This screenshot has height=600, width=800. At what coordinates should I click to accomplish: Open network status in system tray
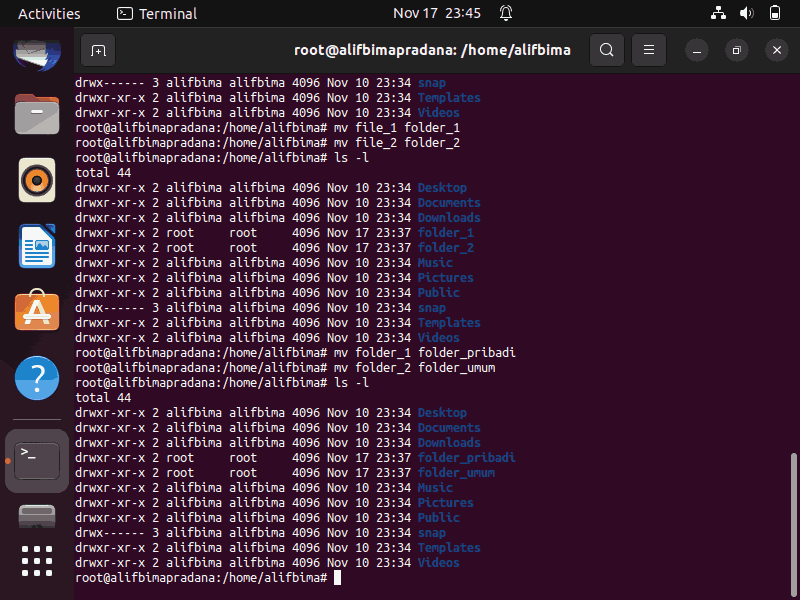pyautogui.click(x=718, y=13)
